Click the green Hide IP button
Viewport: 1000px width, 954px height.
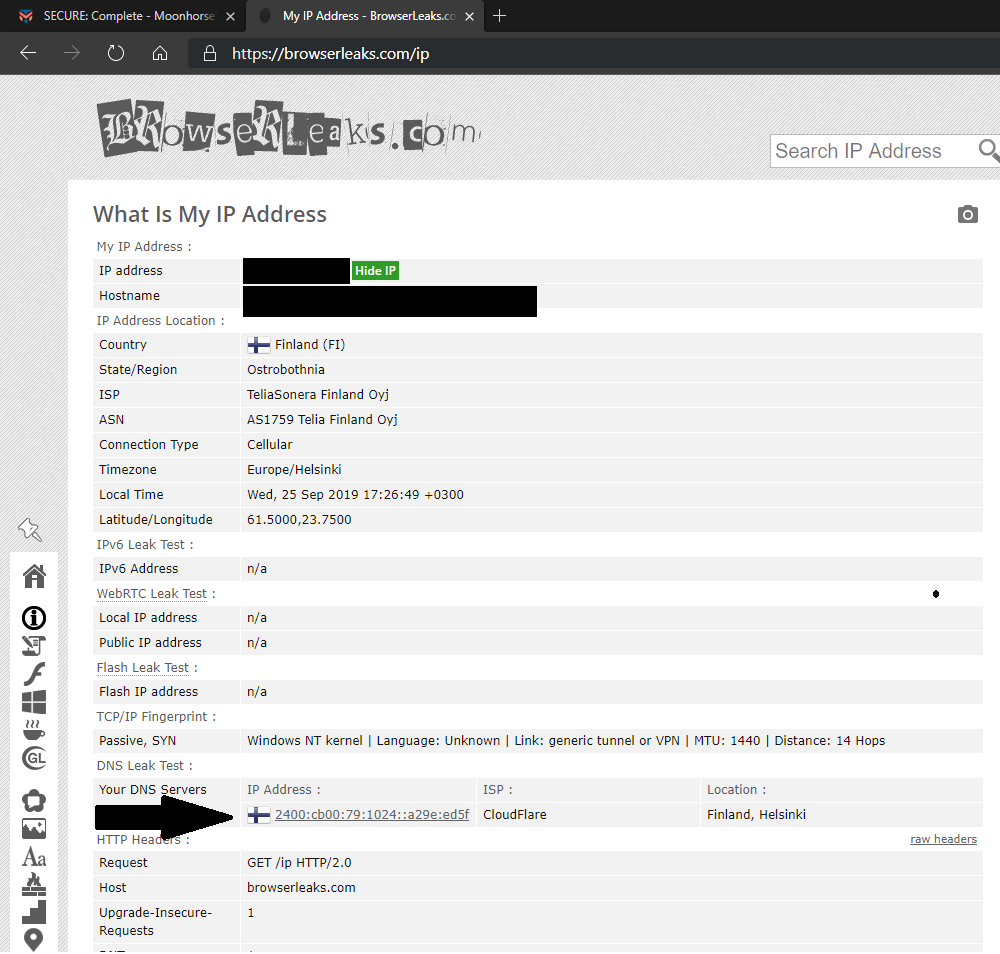click(375, 271)
